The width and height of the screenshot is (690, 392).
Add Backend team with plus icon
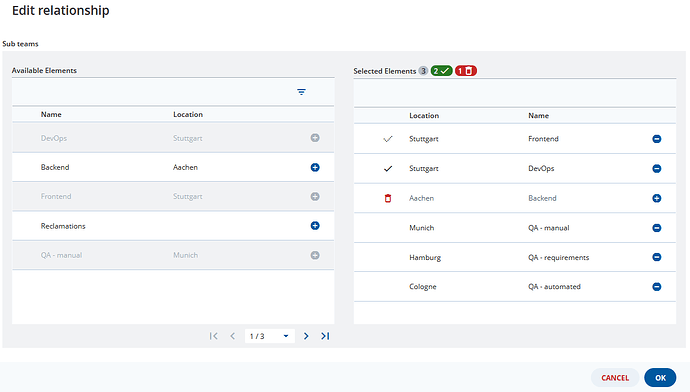315,167
